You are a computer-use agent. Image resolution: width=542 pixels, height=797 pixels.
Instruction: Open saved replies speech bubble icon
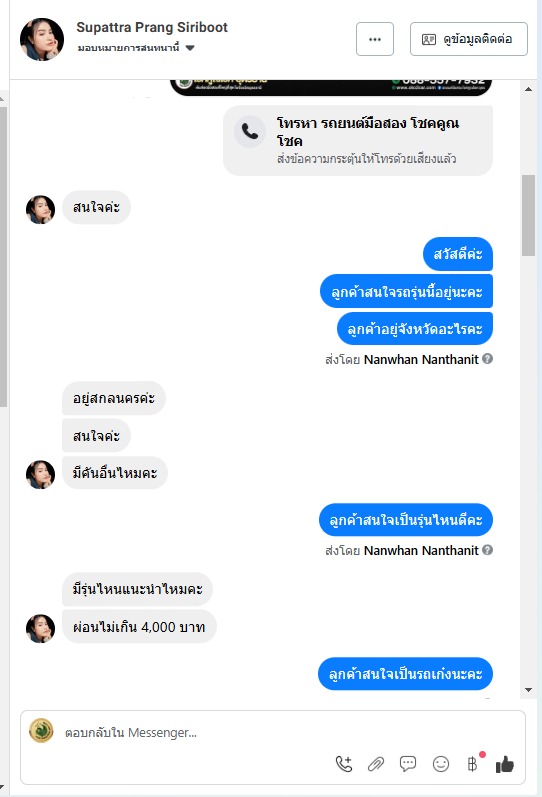click(x=408, y=764)
